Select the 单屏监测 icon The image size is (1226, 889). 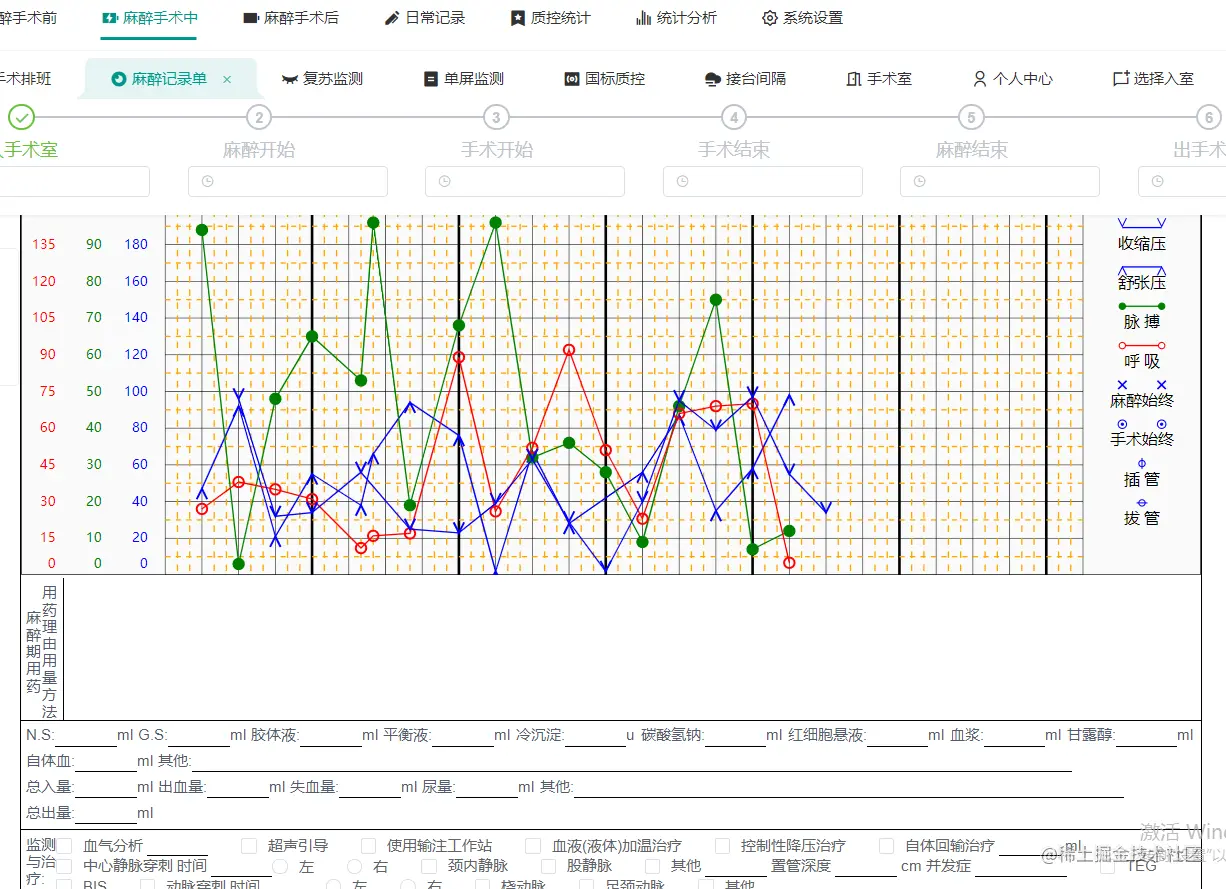point(463,79)
